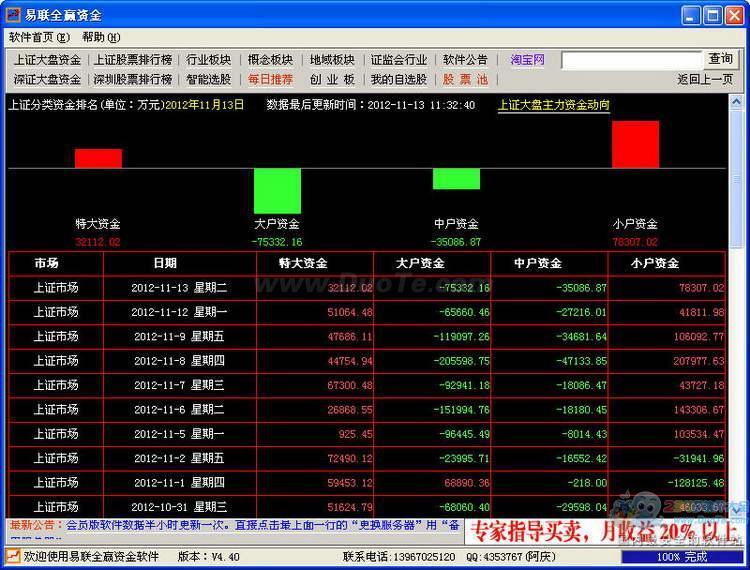Open 股票池 page
750x570 pixels.
[465, 79]
